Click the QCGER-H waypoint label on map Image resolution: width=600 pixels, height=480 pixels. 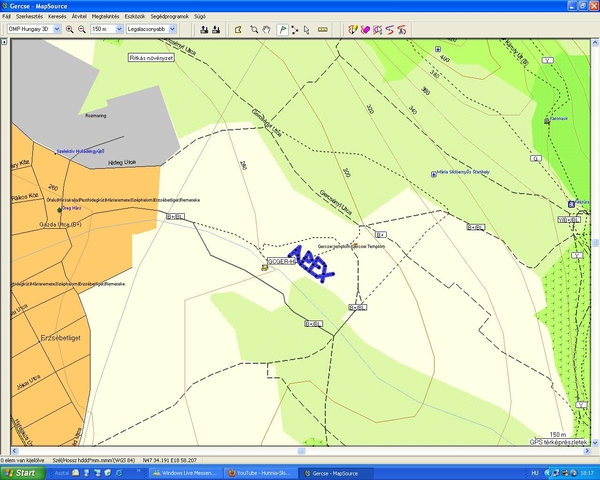pos(282,261)
